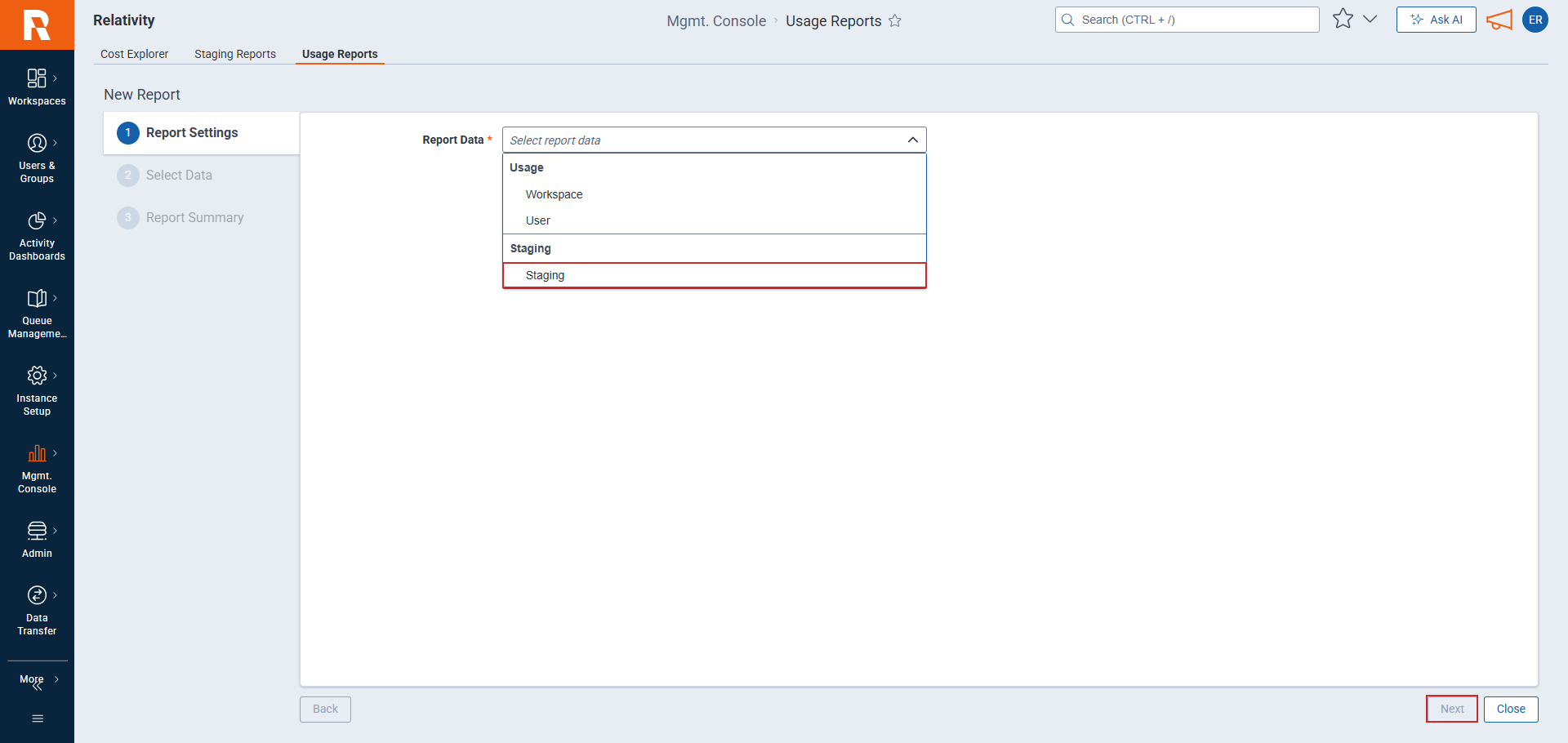Choose User from report data list

tap(715, 220)
